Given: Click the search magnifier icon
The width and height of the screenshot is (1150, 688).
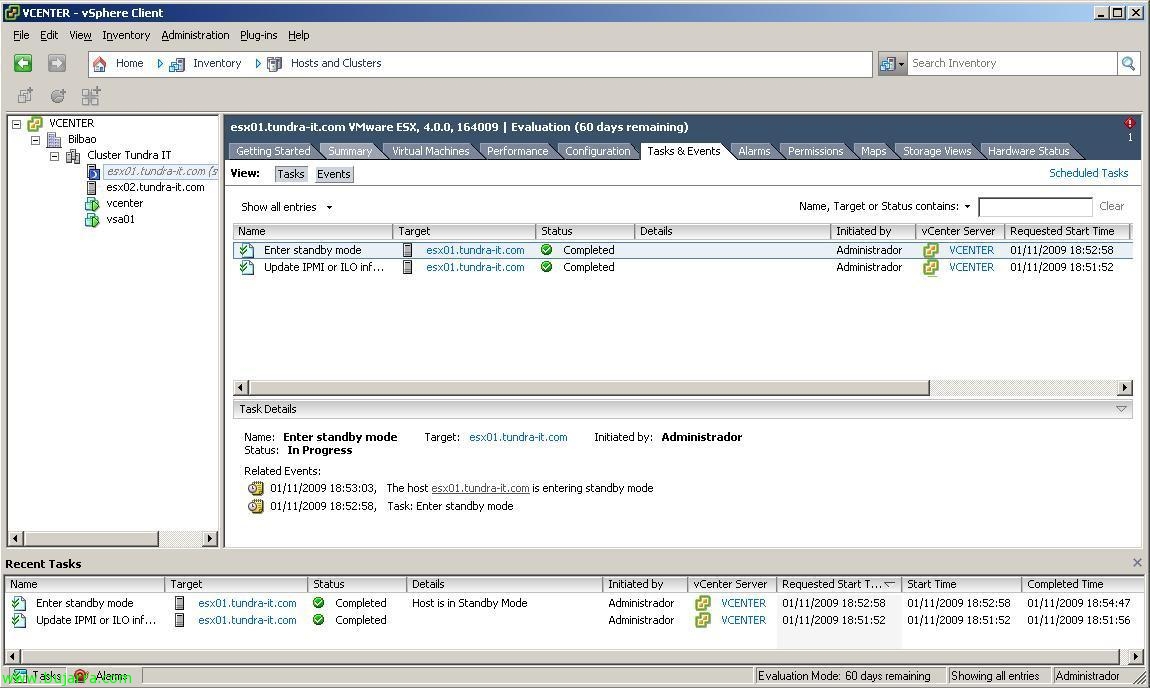Looking at the screenshot, I should click(1128, 64).
